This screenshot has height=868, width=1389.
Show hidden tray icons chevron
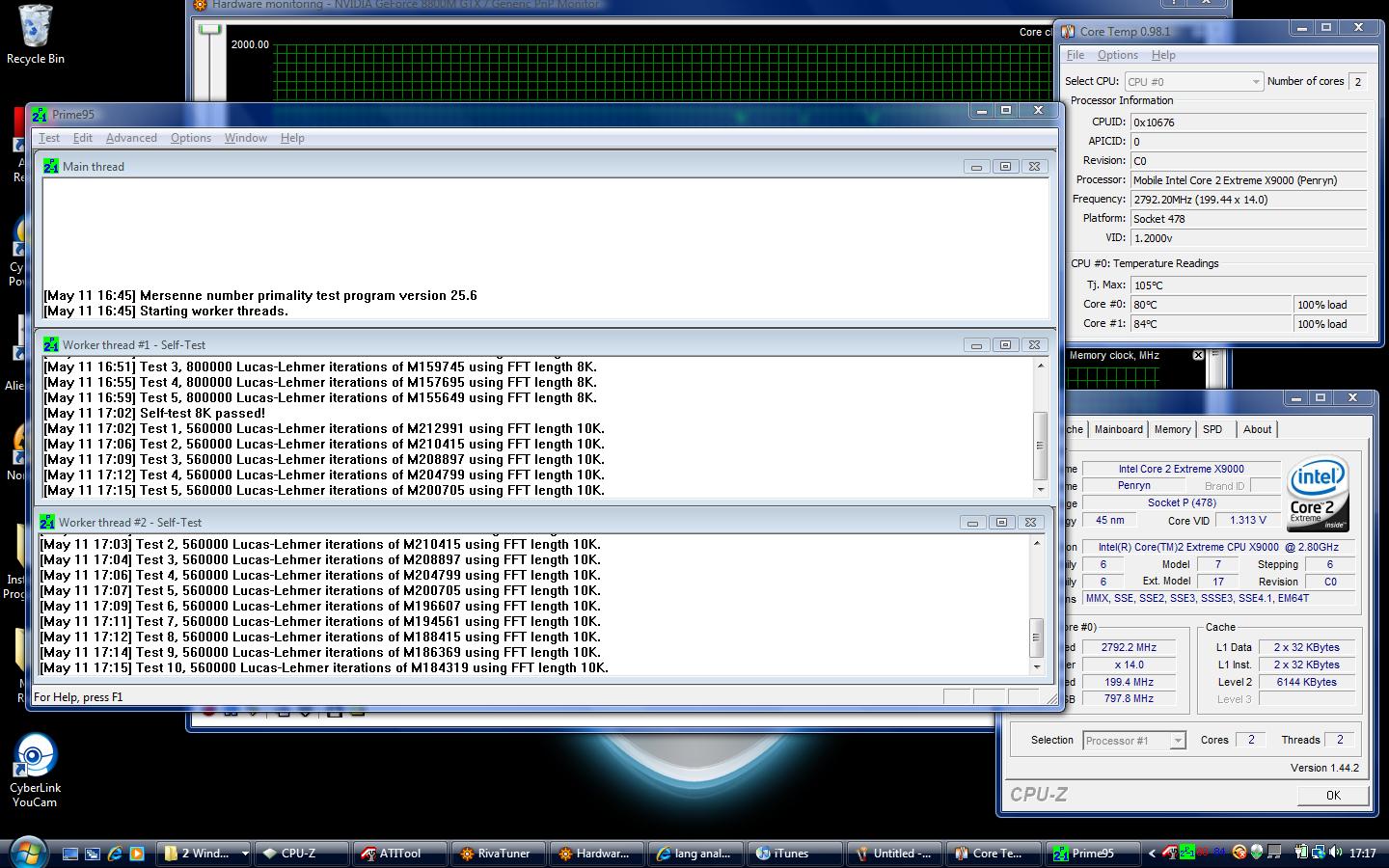pos(1151,854)
